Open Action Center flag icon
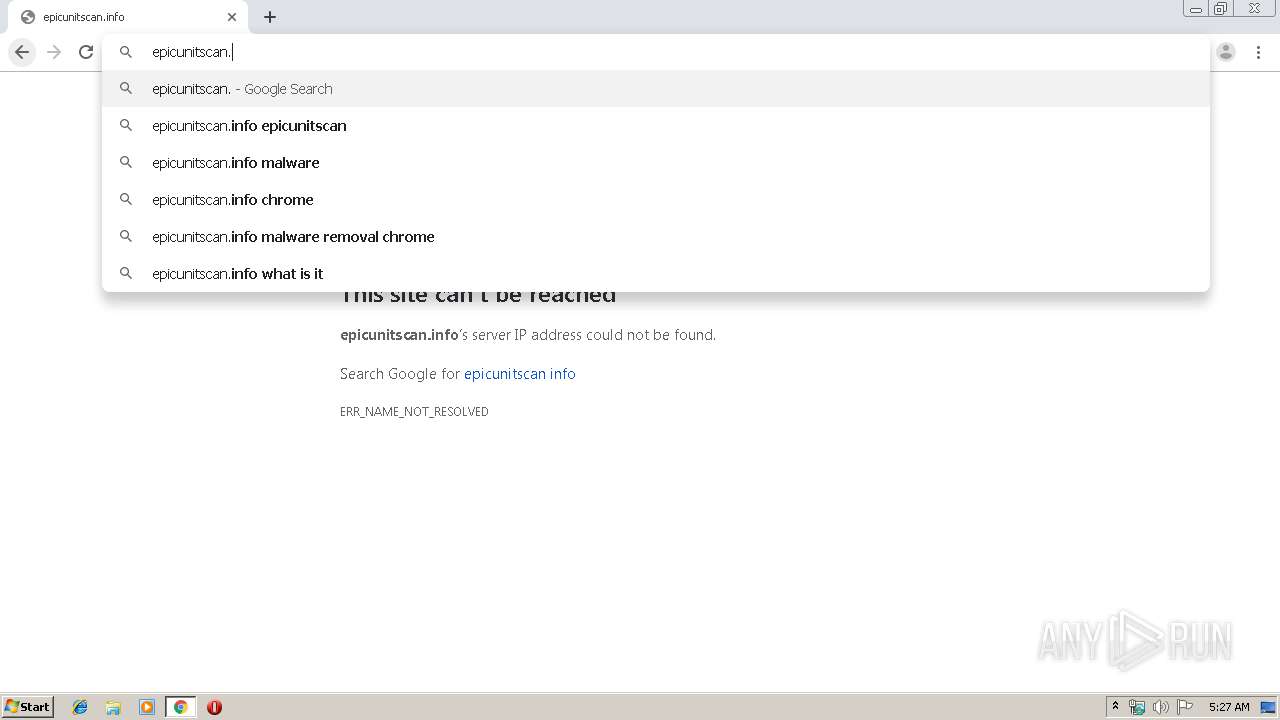This screenshot has width=1280, height=720. click(x=1185, y=707)
